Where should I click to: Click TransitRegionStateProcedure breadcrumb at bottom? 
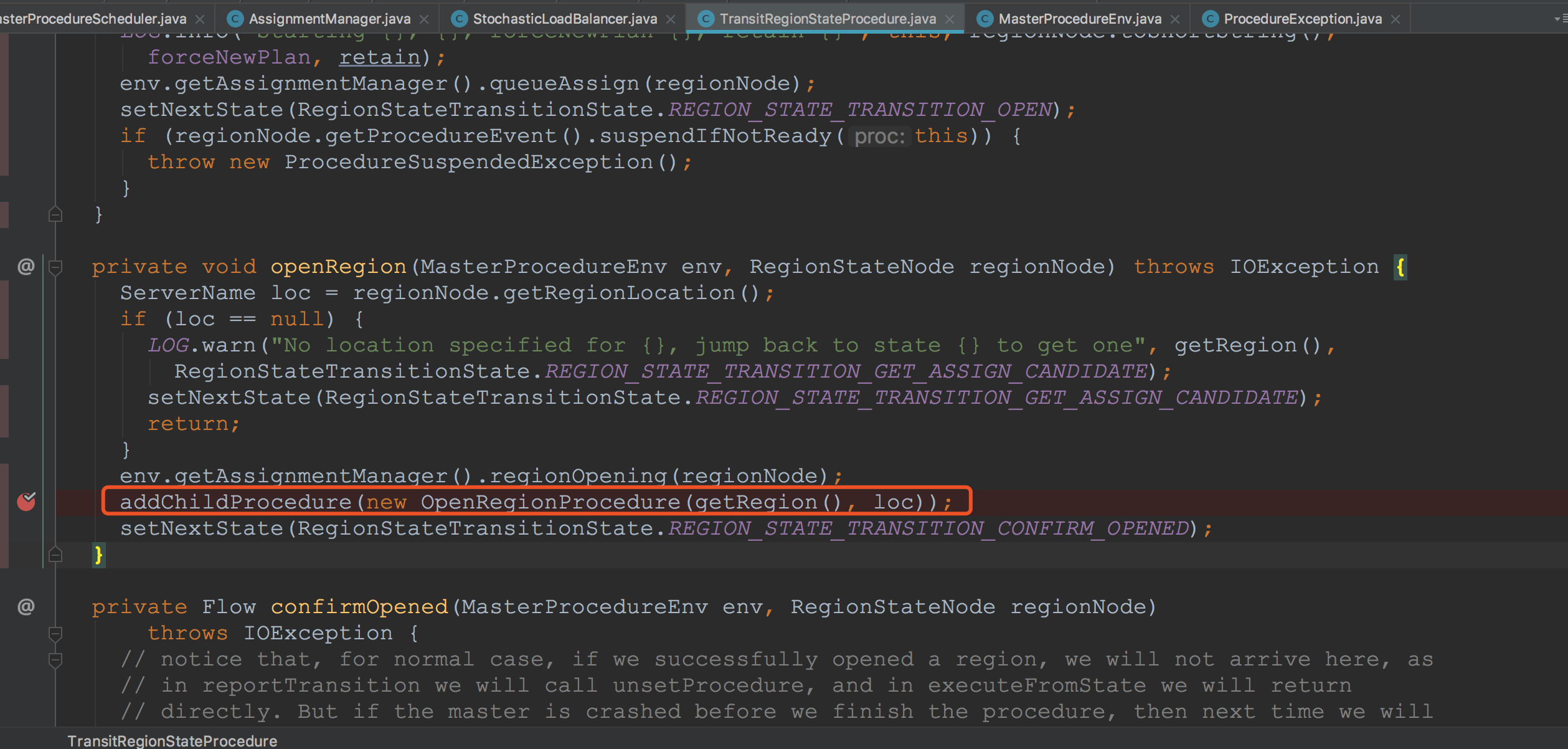pos(172,741)
